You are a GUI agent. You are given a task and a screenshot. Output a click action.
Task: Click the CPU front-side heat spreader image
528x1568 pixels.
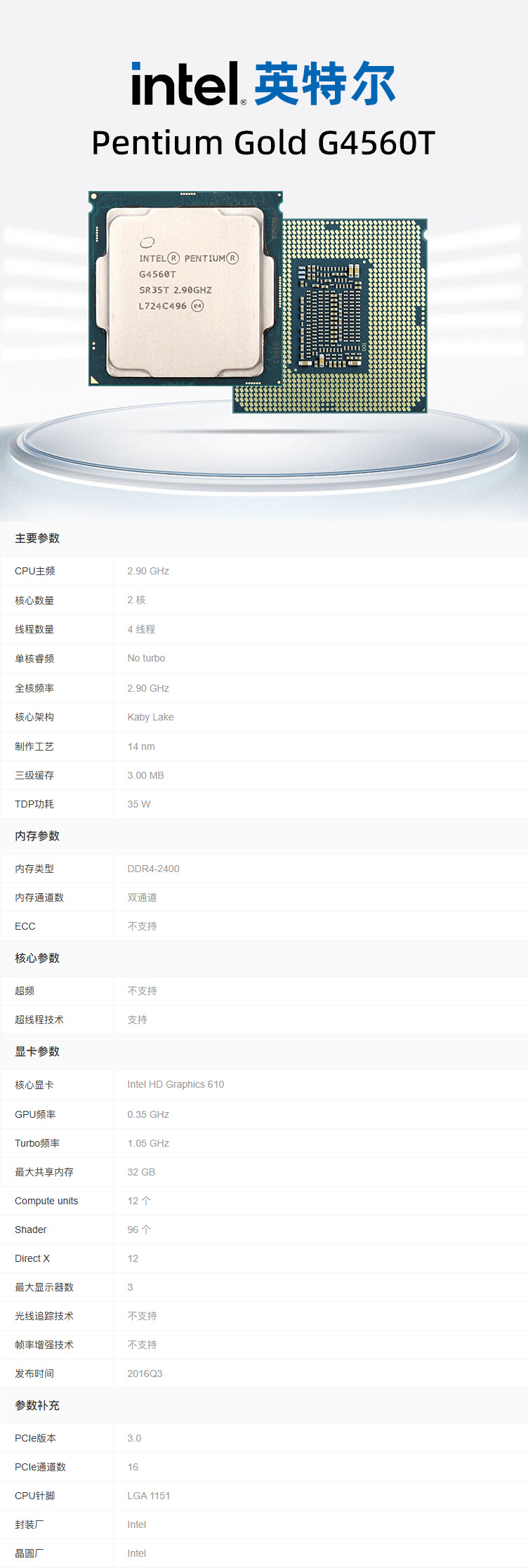tap(185, 288)
